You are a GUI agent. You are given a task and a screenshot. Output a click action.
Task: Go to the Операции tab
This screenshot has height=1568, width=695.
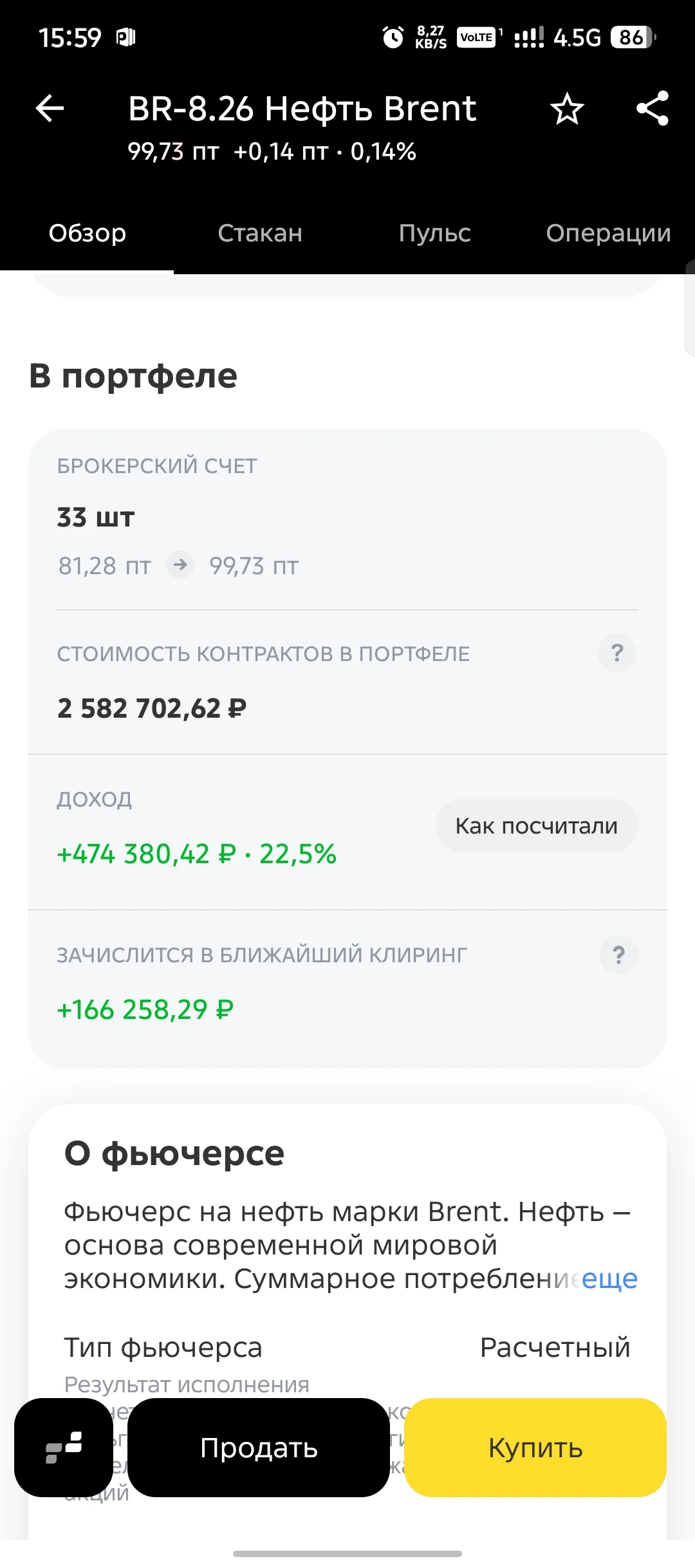608,233
